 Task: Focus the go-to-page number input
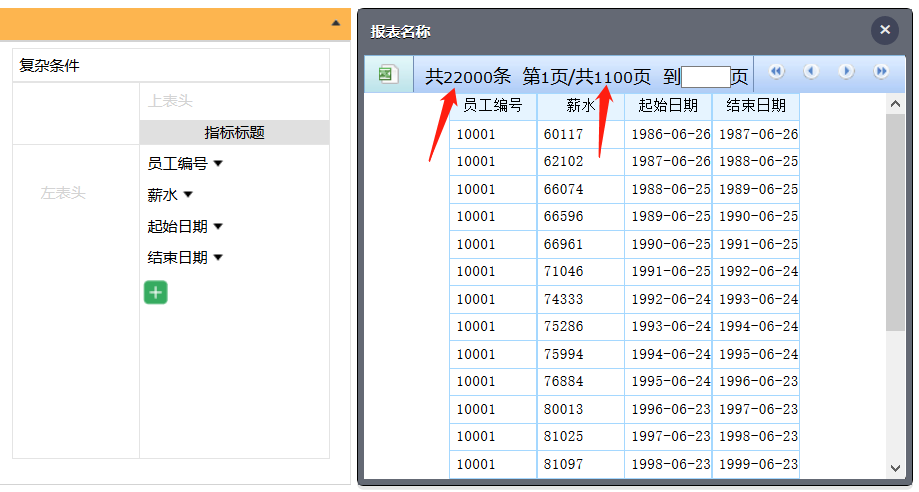(706, 77)
